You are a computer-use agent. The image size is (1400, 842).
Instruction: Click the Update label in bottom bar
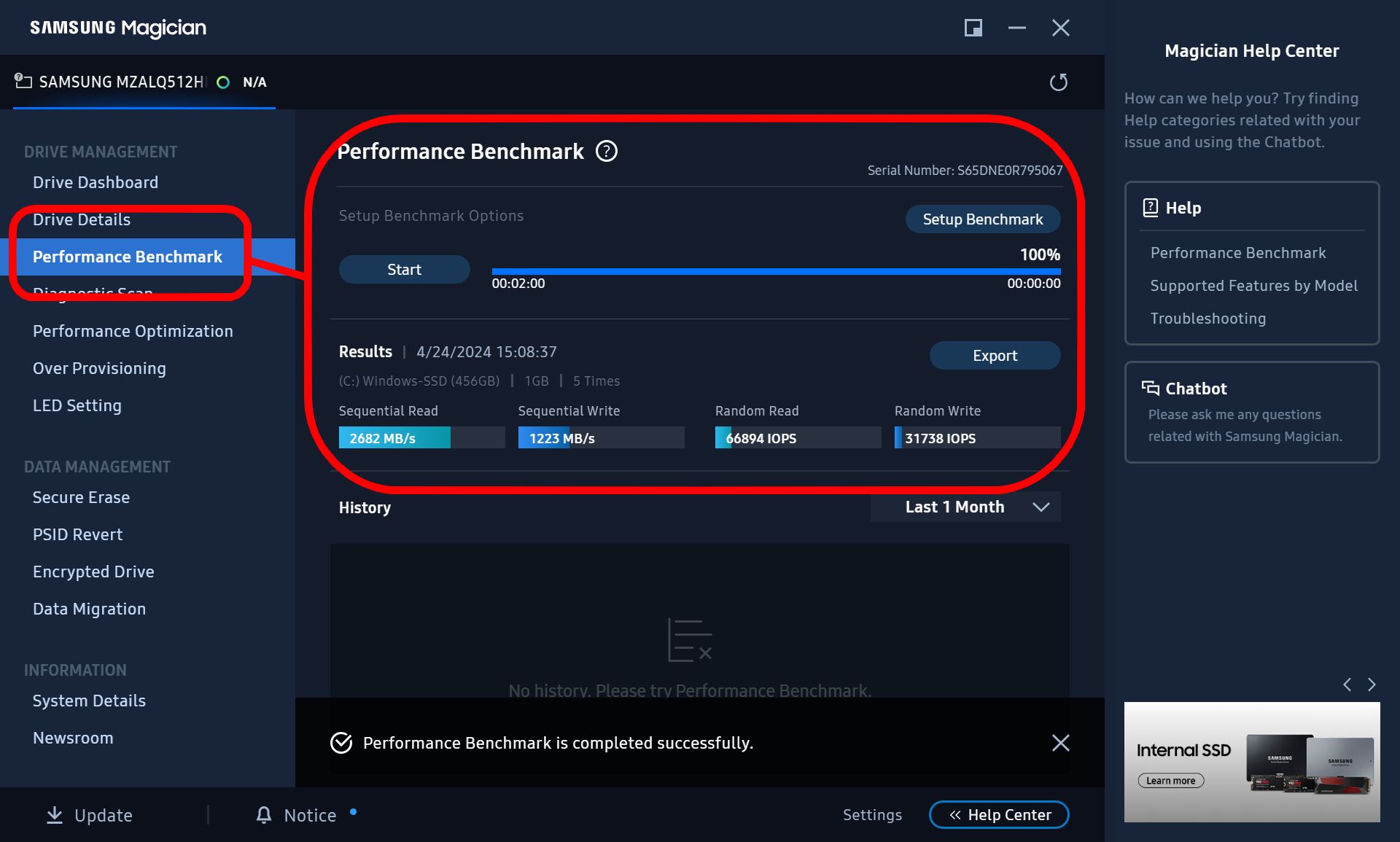[104, 815]
